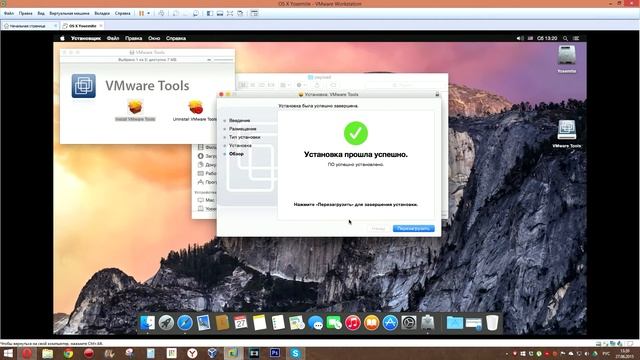Open Maps icon in dock

coord(297,323)
